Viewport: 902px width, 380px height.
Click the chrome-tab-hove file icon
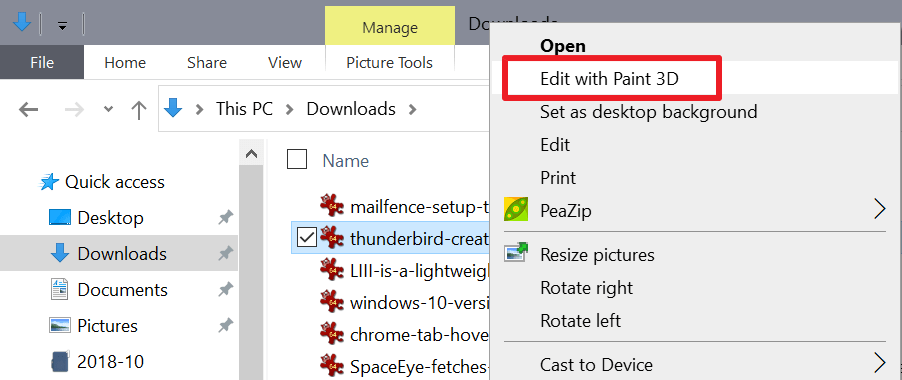tap(332, 332)
